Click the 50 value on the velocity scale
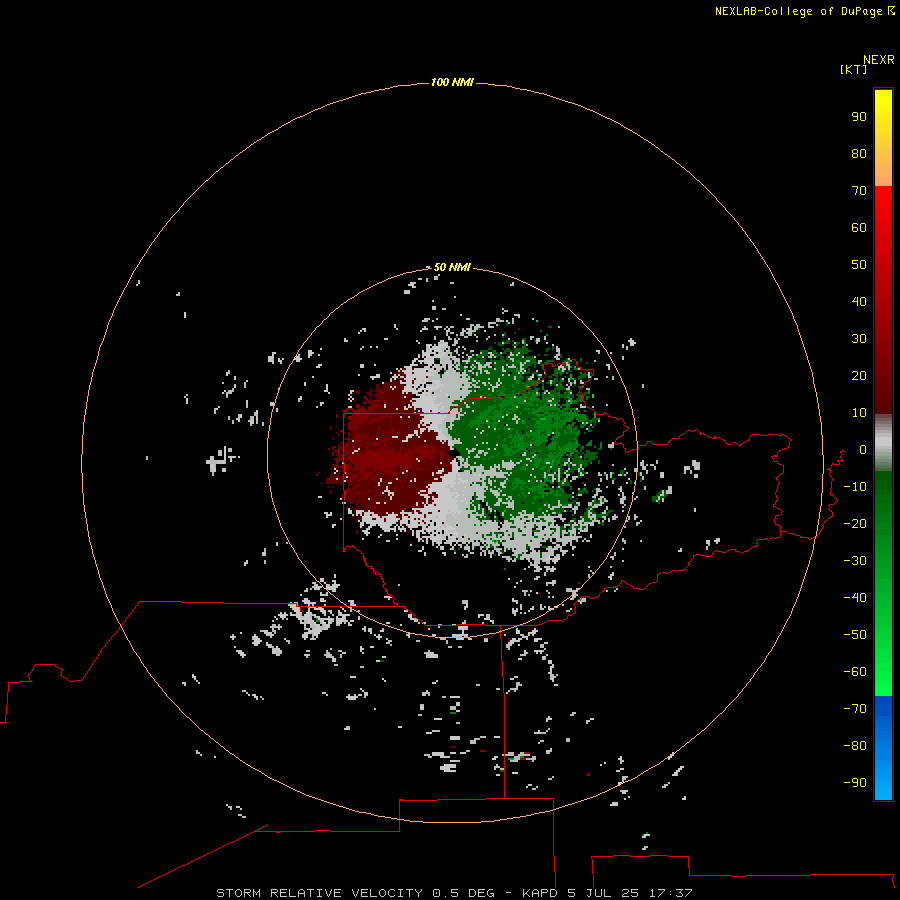Viewport: 900px width, 900px height. coord(859,265)
